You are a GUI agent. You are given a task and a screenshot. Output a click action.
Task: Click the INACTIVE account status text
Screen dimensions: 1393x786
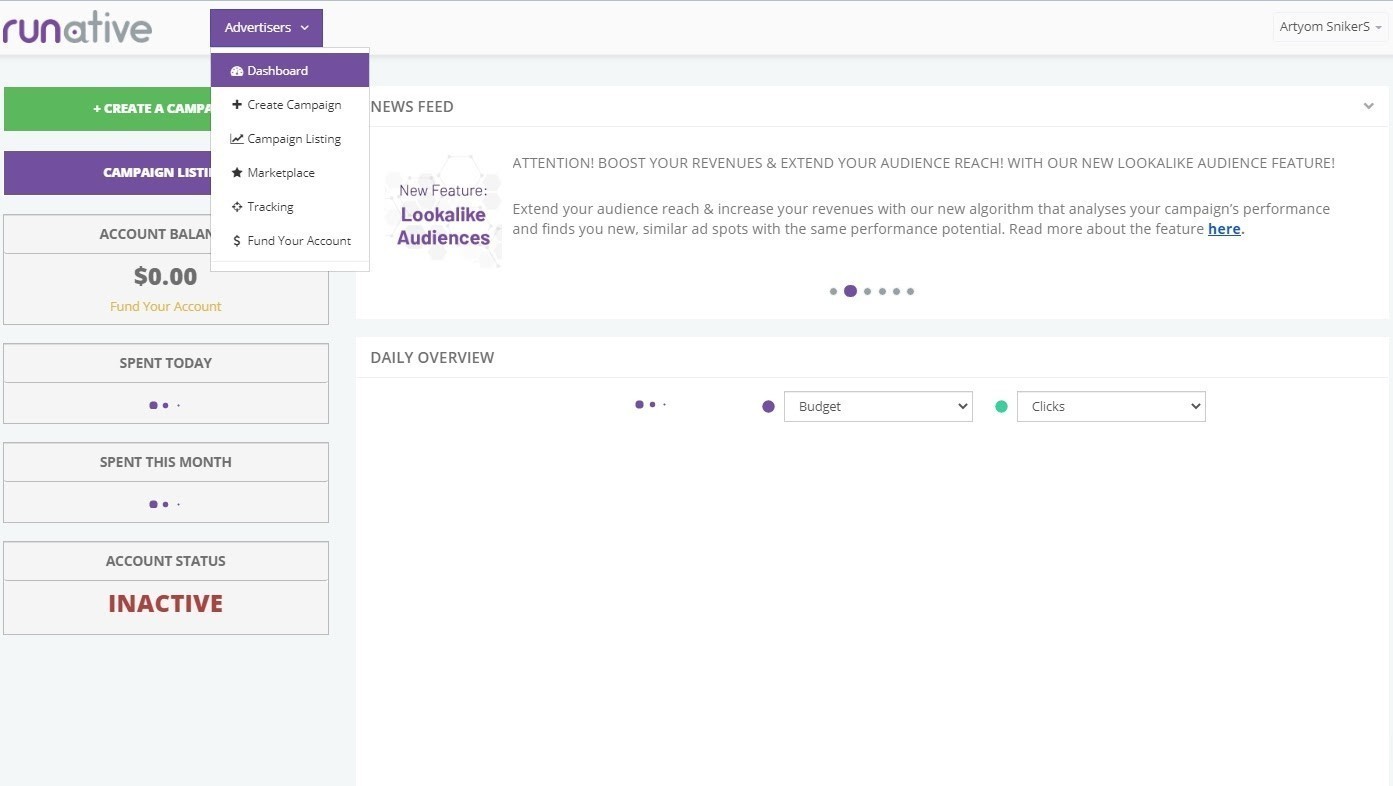pyautogui.click(x=166, y=604)
